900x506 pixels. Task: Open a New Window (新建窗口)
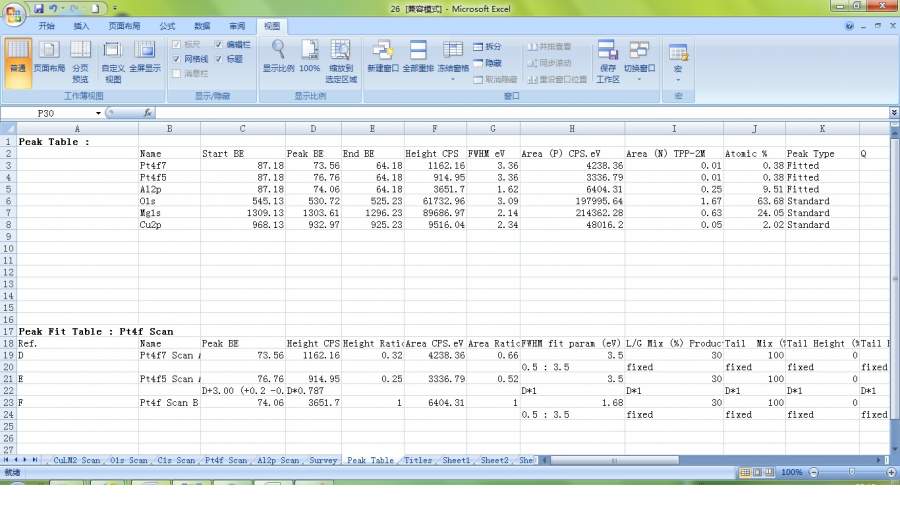click(383, 56)
